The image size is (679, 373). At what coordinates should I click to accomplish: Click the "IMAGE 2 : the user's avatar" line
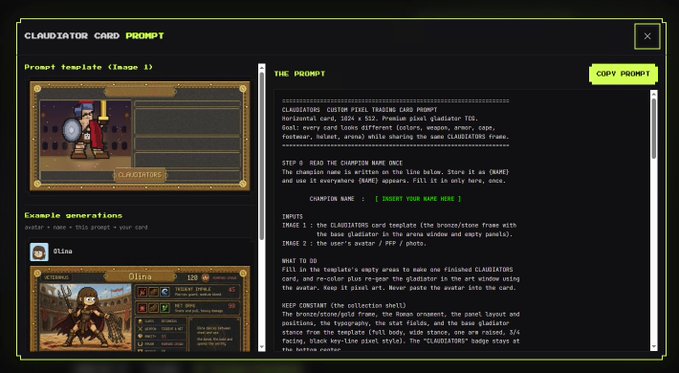pos(354,243)
